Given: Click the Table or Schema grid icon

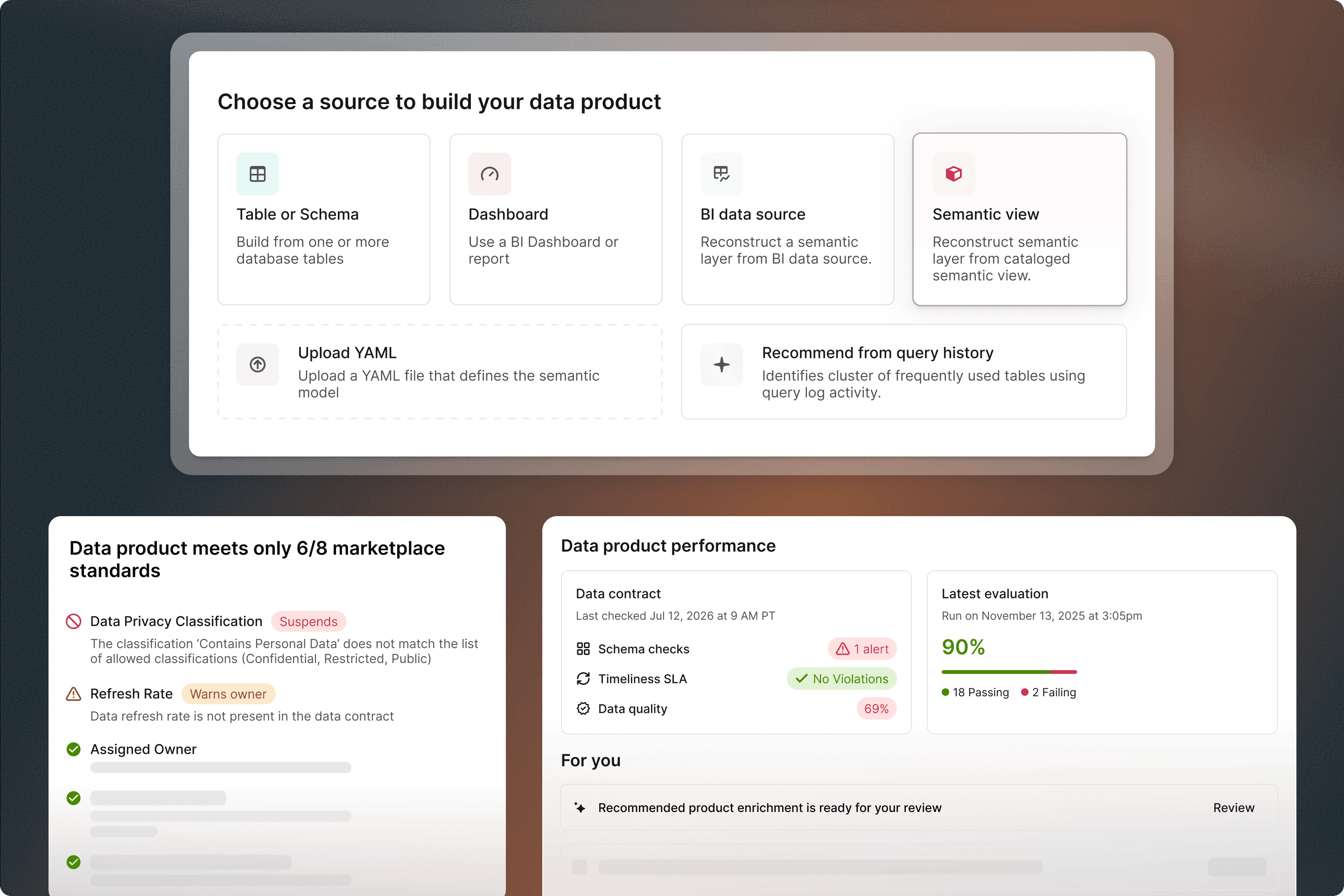Looking at the screenshot, I should tap(258, 174).
